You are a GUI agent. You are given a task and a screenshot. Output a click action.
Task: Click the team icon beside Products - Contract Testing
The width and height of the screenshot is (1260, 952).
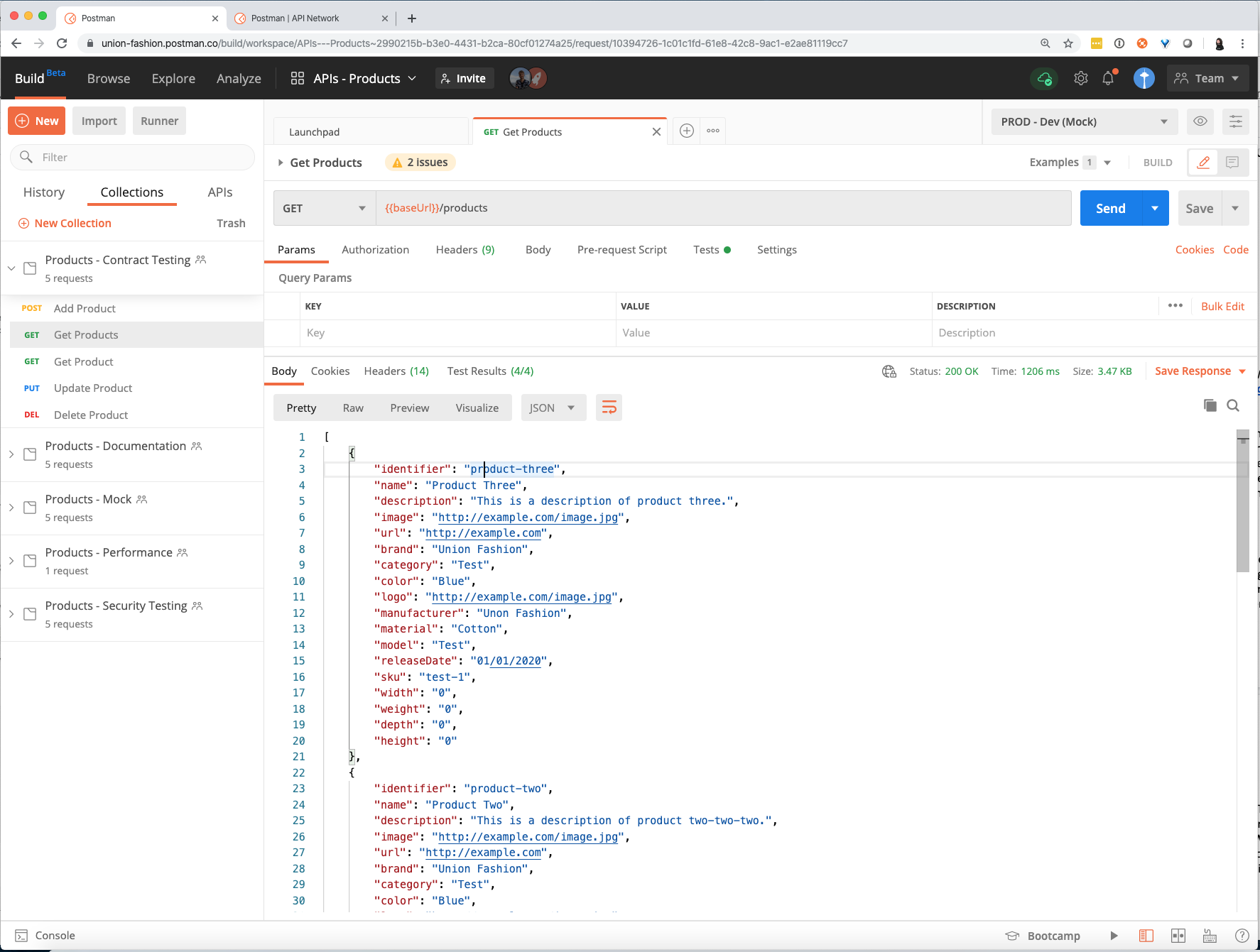pyautogui.click(x=201, y=260)
